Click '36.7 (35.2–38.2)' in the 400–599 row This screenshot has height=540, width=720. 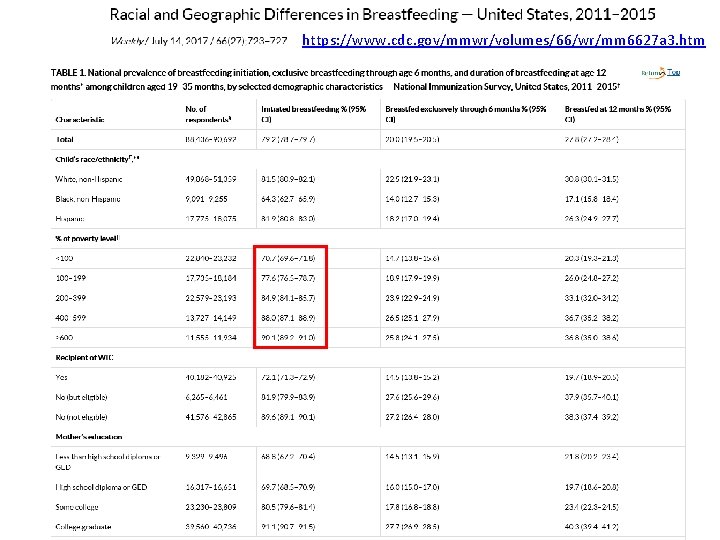click(x=591, y=318)
